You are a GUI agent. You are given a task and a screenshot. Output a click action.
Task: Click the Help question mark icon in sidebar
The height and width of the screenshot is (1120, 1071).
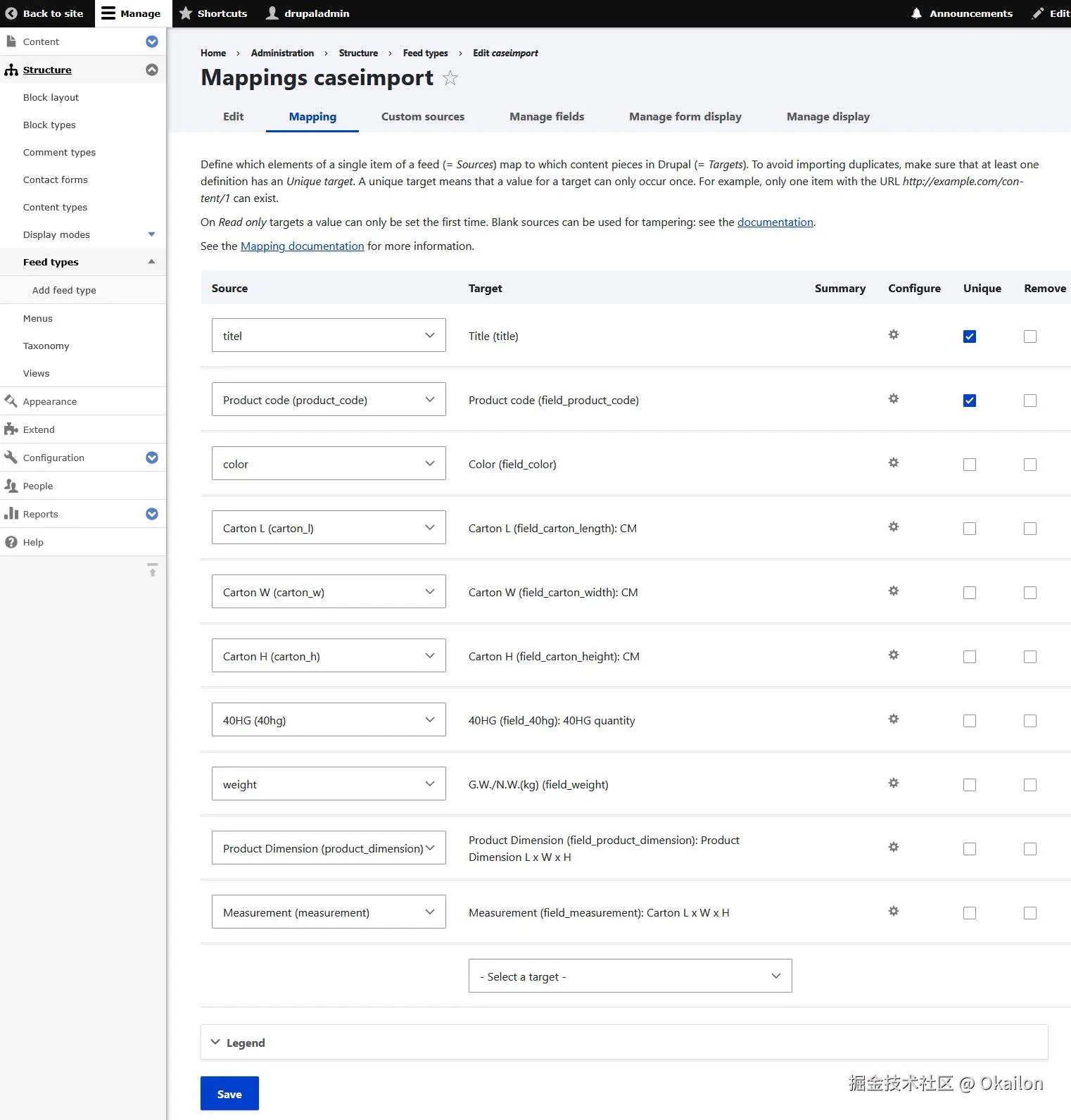click(x=11, y=542)
